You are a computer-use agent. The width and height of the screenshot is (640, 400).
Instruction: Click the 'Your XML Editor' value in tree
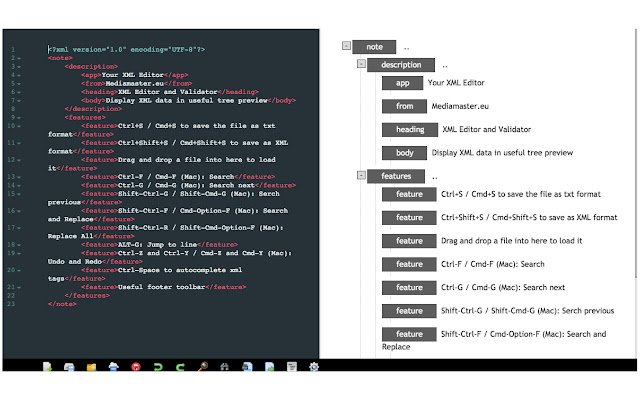(x=456, y=82)
